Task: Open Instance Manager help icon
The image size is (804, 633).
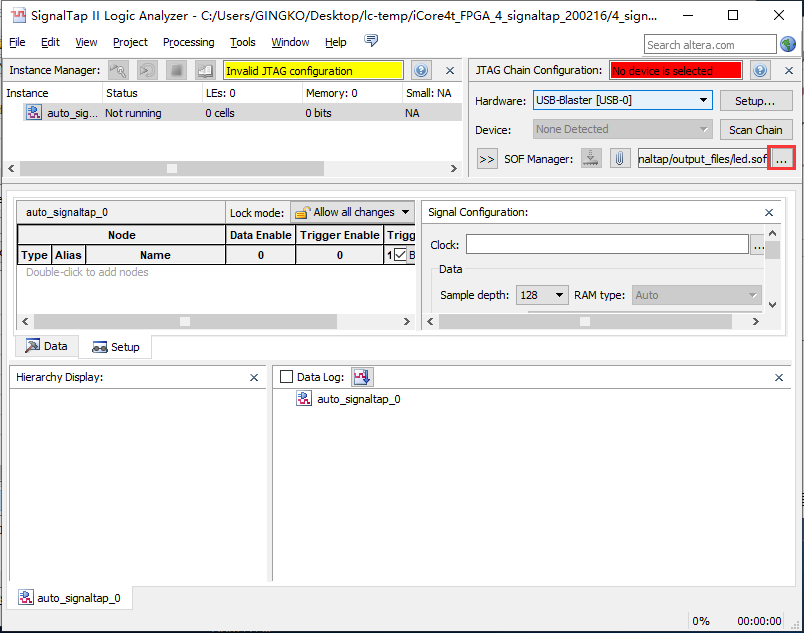Action: point(421,71)
